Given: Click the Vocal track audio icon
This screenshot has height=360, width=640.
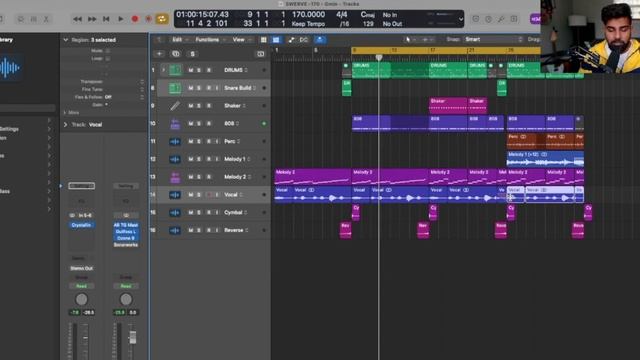Looking at the screenshot, I should (x=175, y=195).
